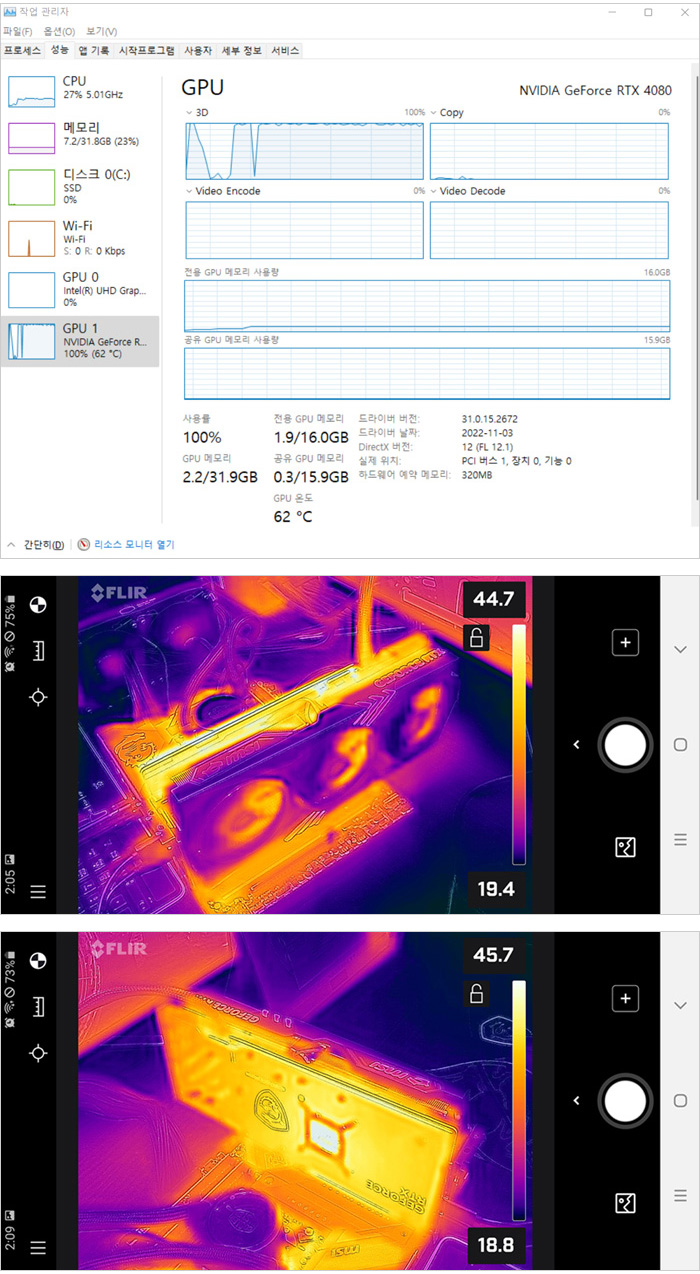Click the 62 °C GPU temperature value
This screenshot has height=1274, width=700.
pyautogui.click(x=293, y=516)
